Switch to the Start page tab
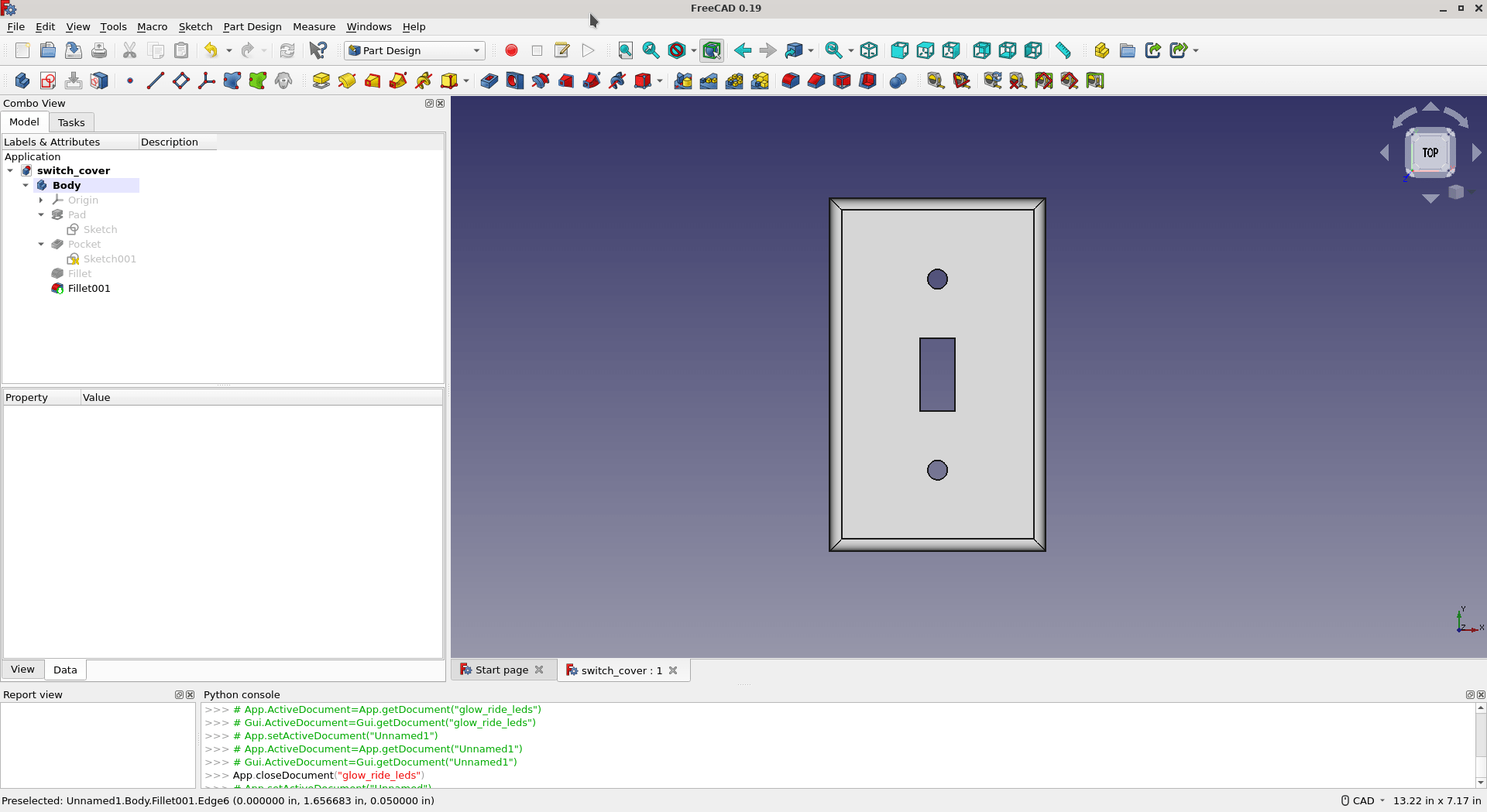 (502, 670)
